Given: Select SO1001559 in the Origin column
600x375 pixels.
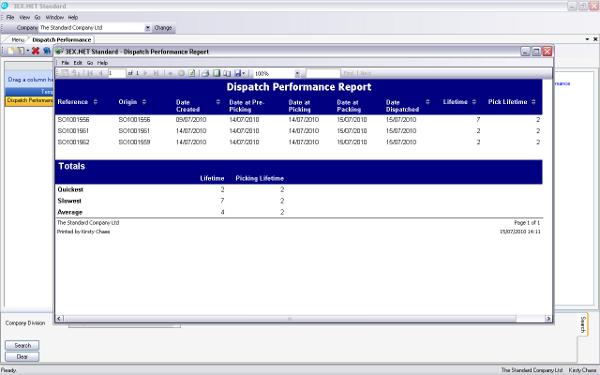Looking at the screenshot, I should [x=134, y=142].
